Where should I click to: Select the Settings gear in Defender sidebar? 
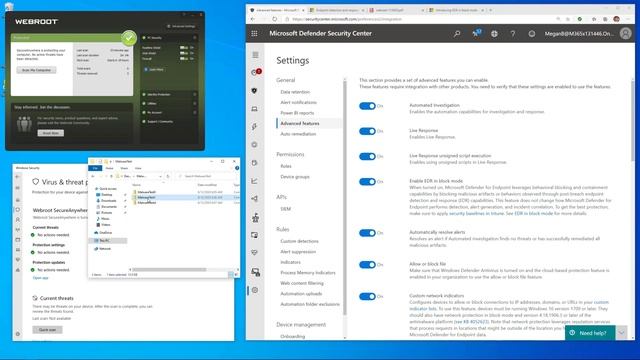[x=255, y=290]
